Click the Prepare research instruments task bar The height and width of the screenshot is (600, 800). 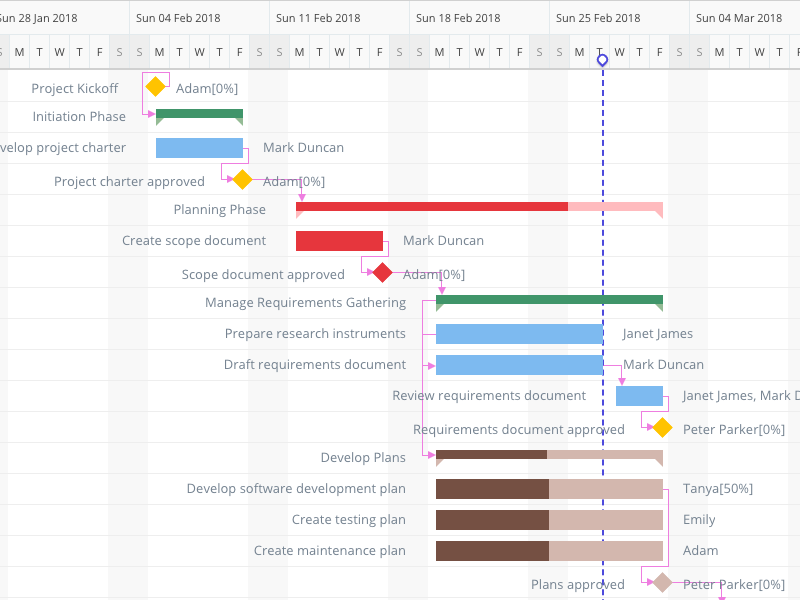coord(519,334)
